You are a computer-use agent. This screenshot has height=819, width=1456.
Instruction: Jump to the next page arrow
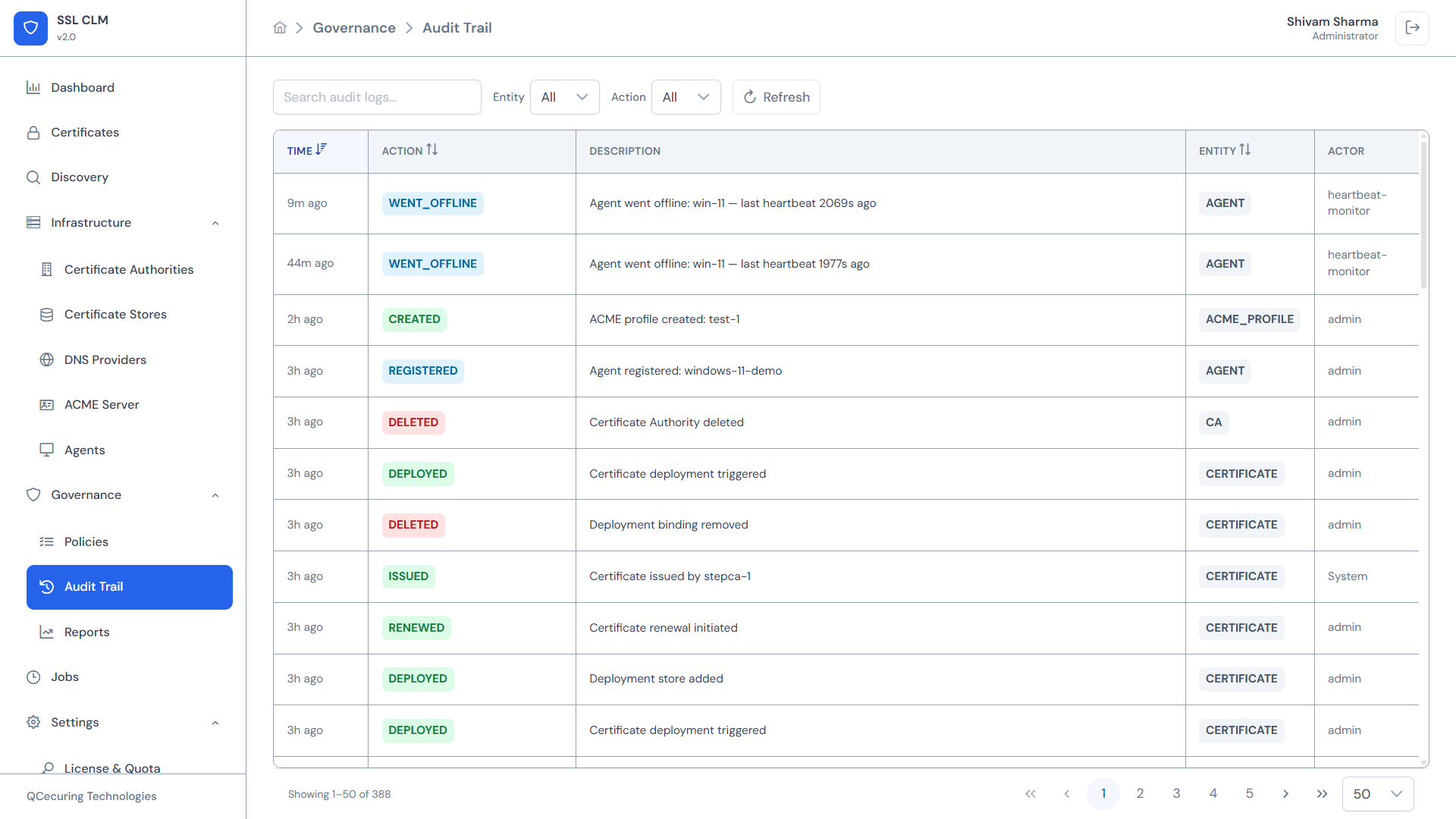pos(1286,794)
